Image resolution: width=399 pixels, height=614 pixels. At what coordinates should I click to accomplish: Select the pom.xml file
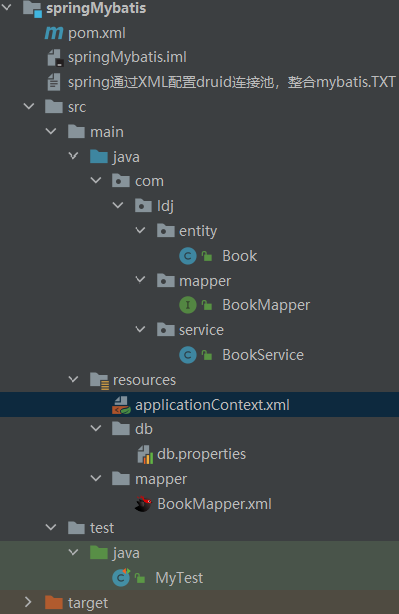coord(97,33)
